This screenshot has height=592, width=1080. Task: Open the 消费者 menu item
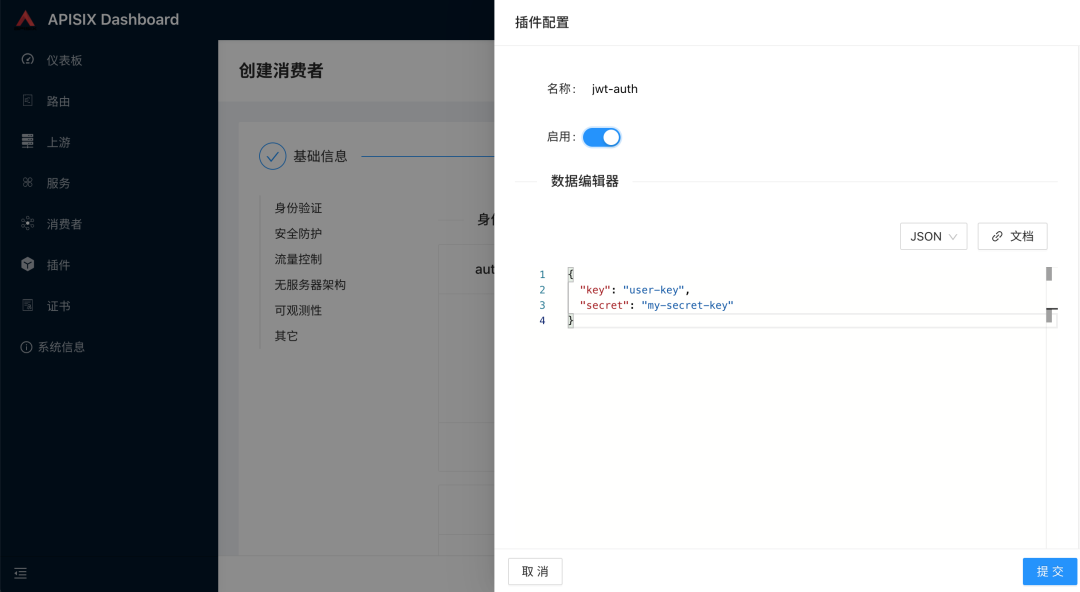(x=64, y=224)
